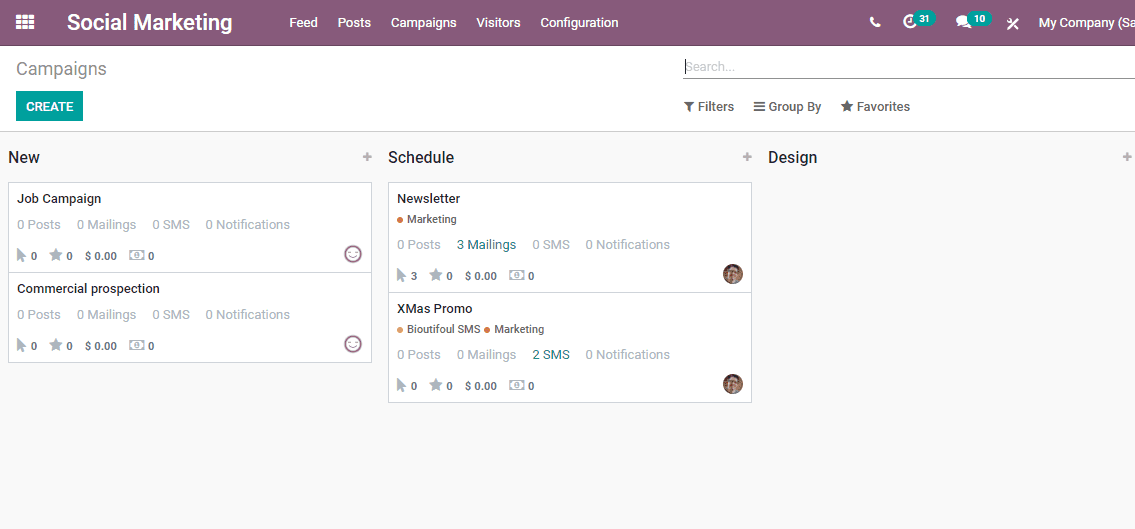Click the money bill icon on Newsletter card

coord(516,275)
